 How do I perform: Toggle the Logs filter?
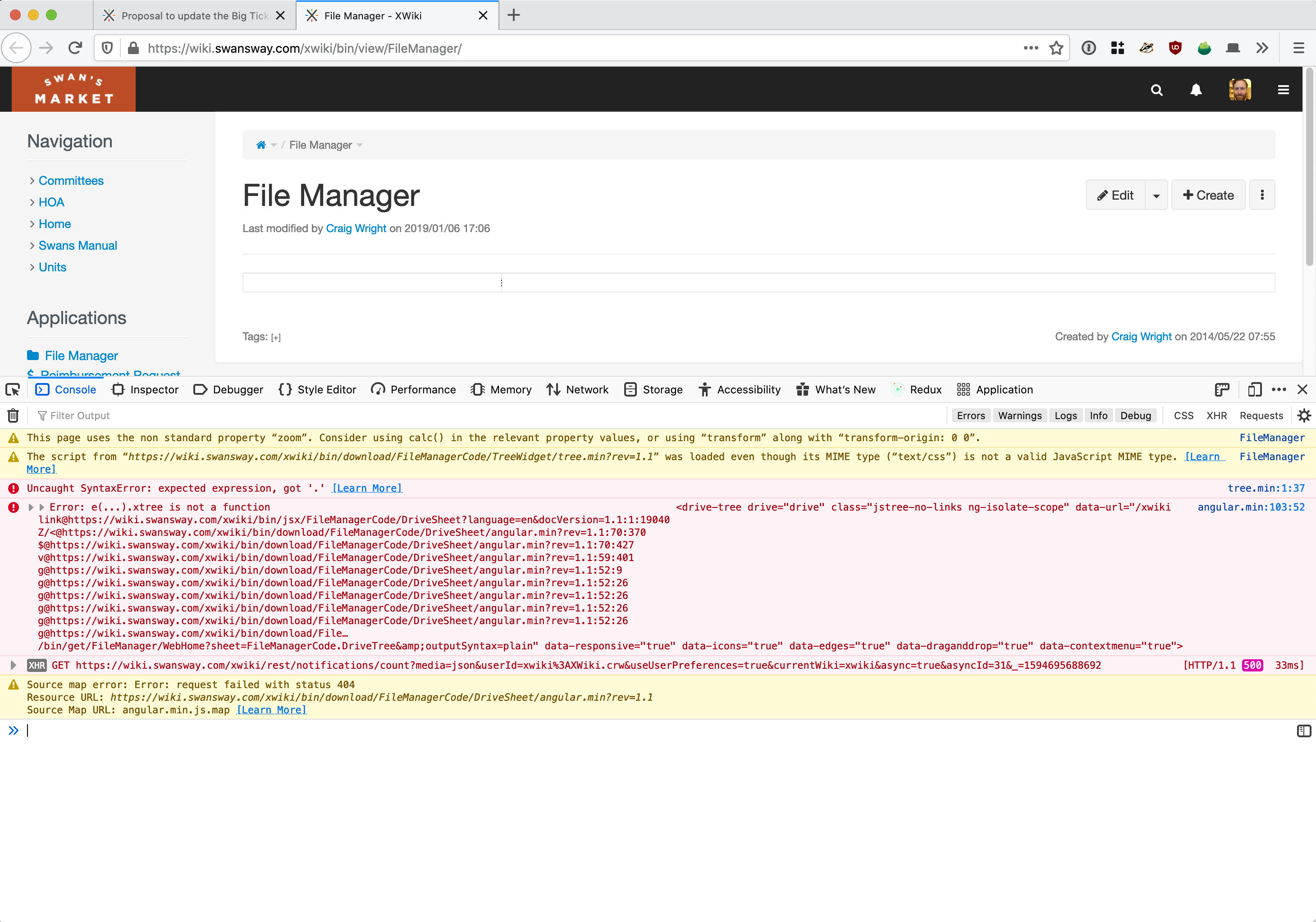tap(1065, 415)
